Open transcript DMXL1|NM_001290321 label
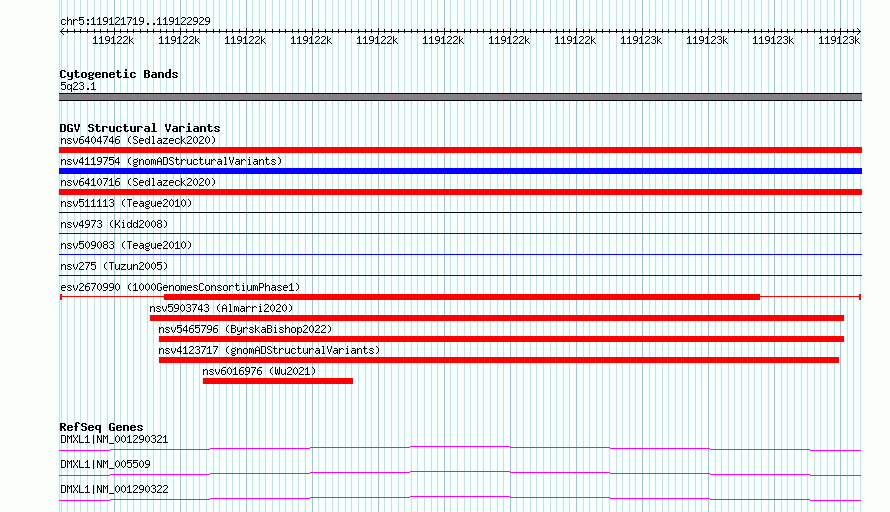 (x=114, y=439)
